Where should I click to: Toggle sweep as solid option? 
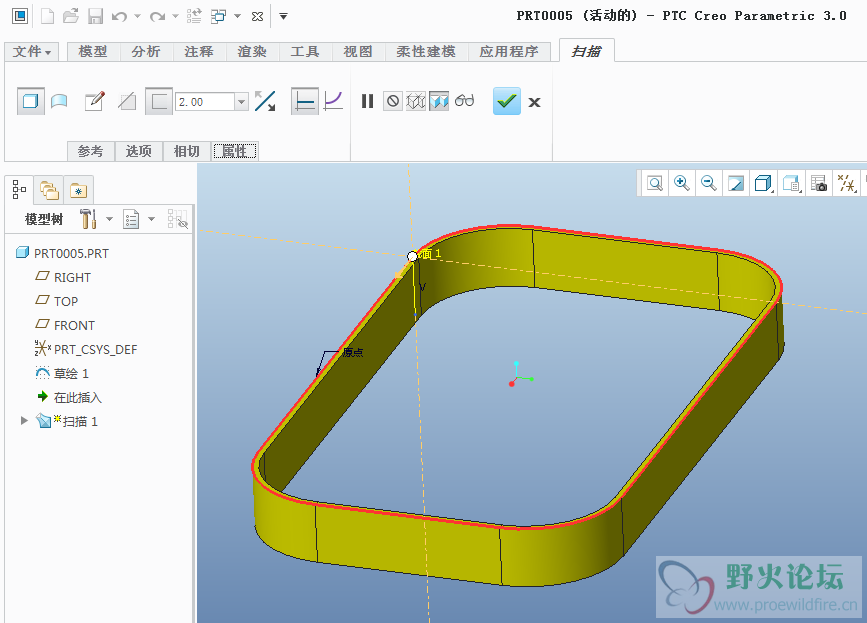point(30,101)
